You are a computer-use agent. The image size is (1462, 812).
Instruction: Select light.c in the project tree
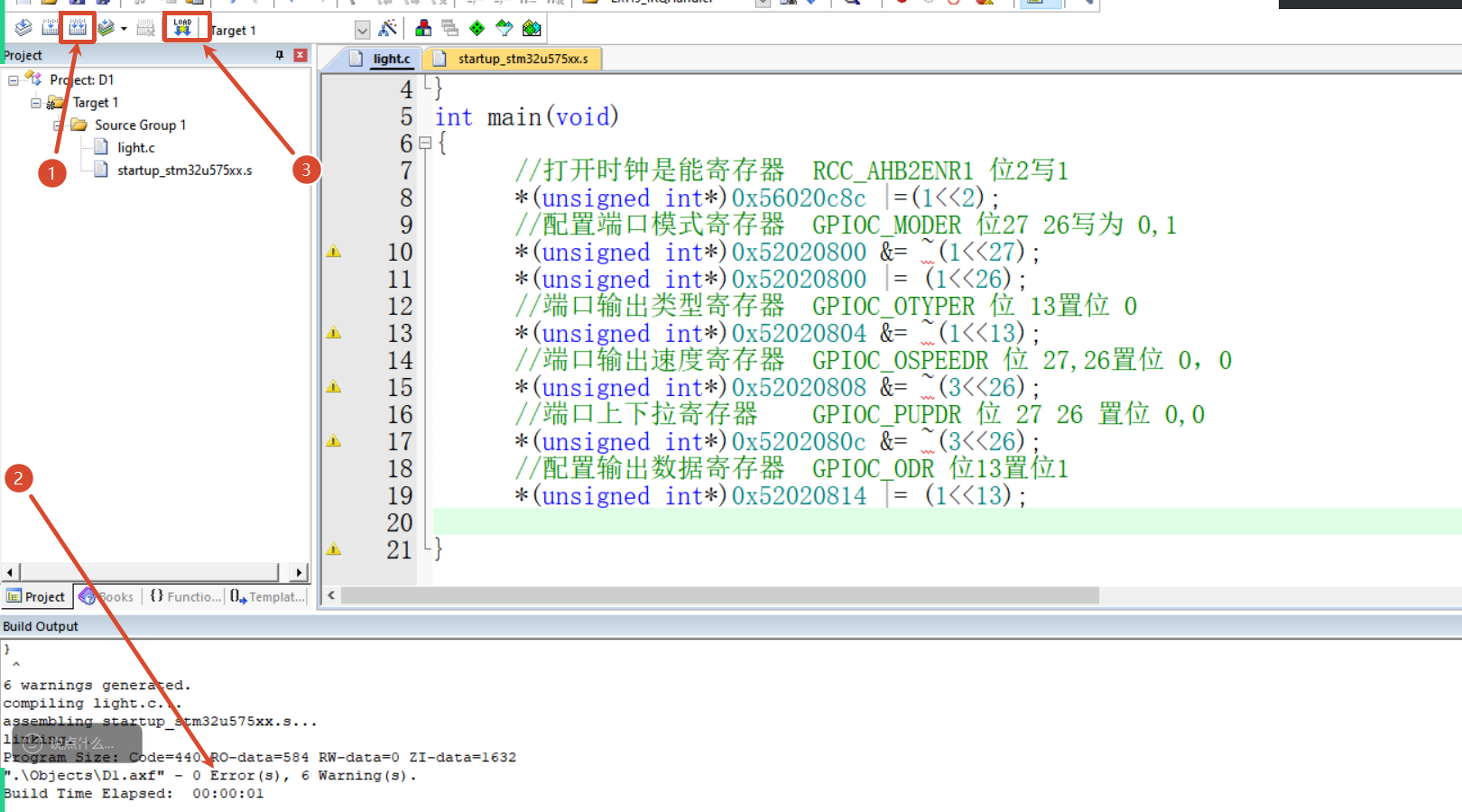(135, 148)
